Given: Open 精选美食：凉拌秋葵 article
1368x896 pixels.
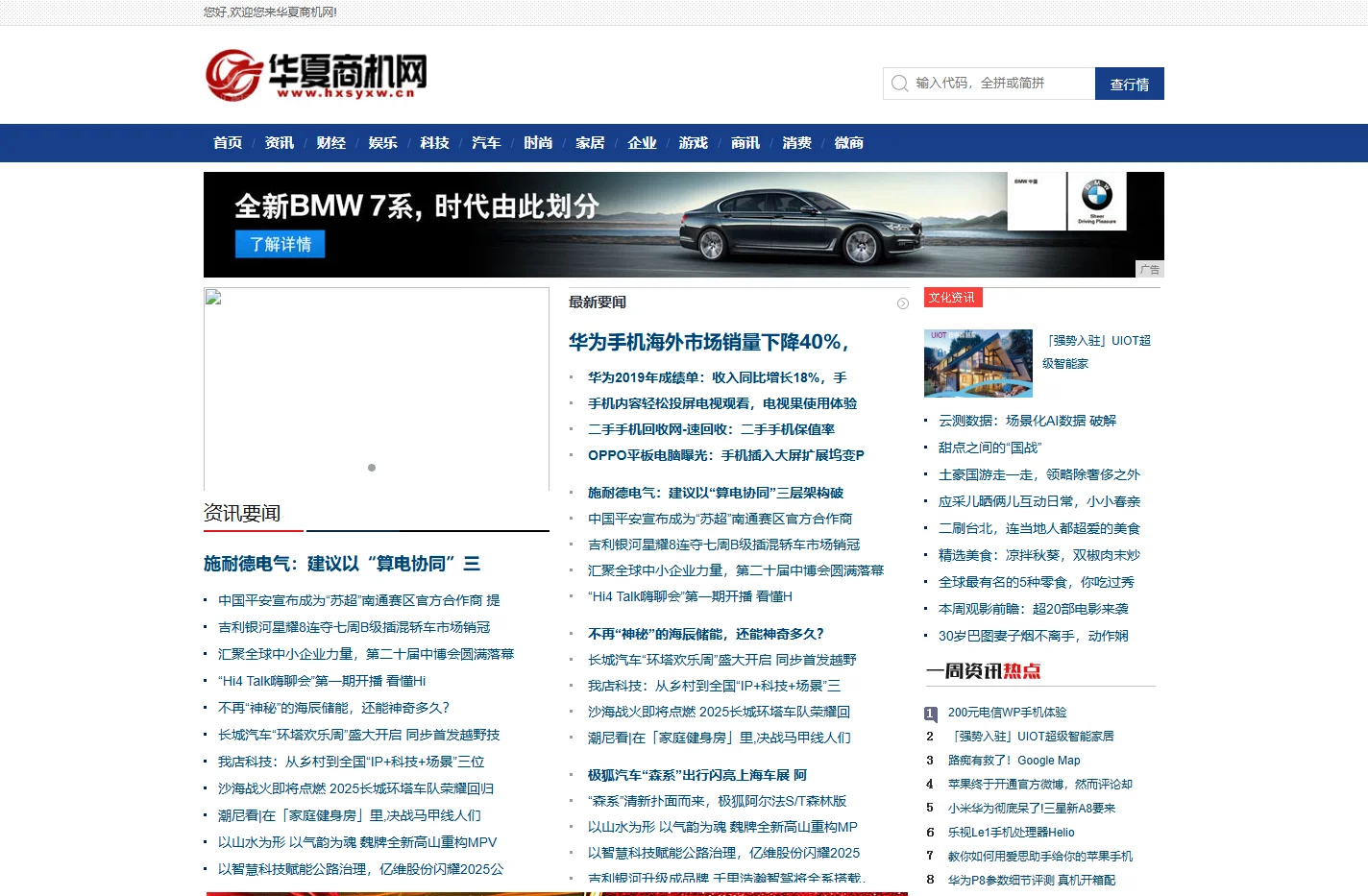Looking at the screenshot, I should [1039, 555].
